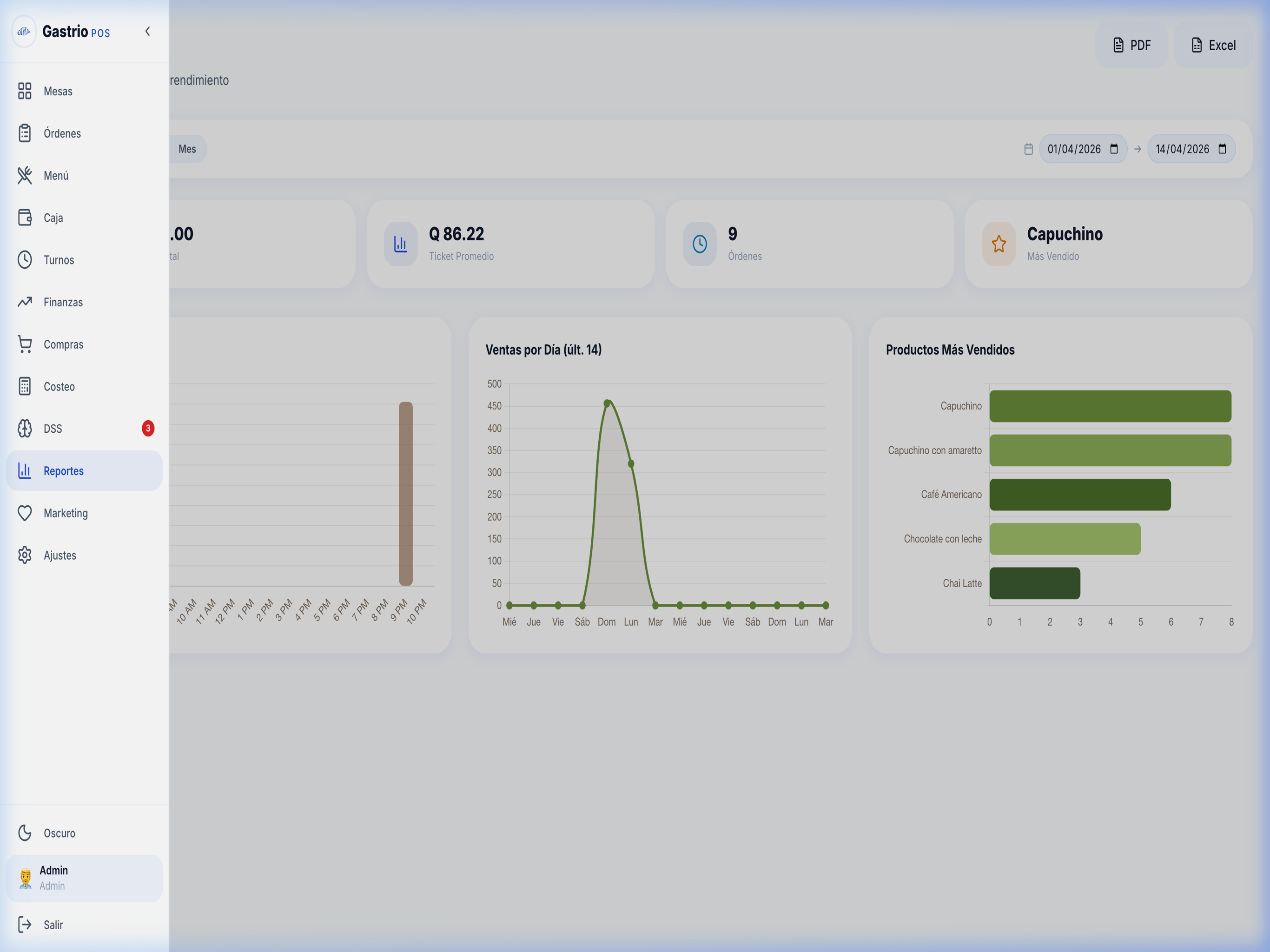The image size is (1270, 952).
Task: Export the report to Excel
Action: pyautogui.click(x=1213, y=46)
